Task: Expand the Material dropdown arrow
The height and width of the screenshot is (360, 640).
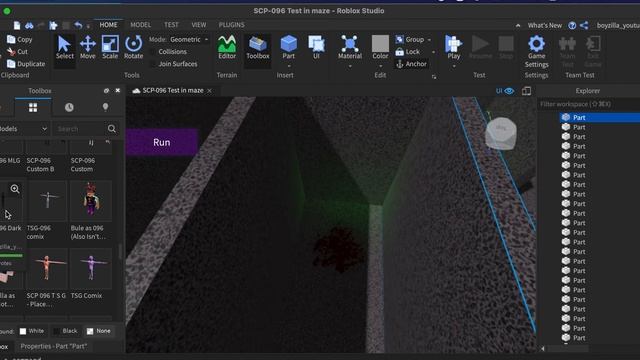Action: point(350,66)
